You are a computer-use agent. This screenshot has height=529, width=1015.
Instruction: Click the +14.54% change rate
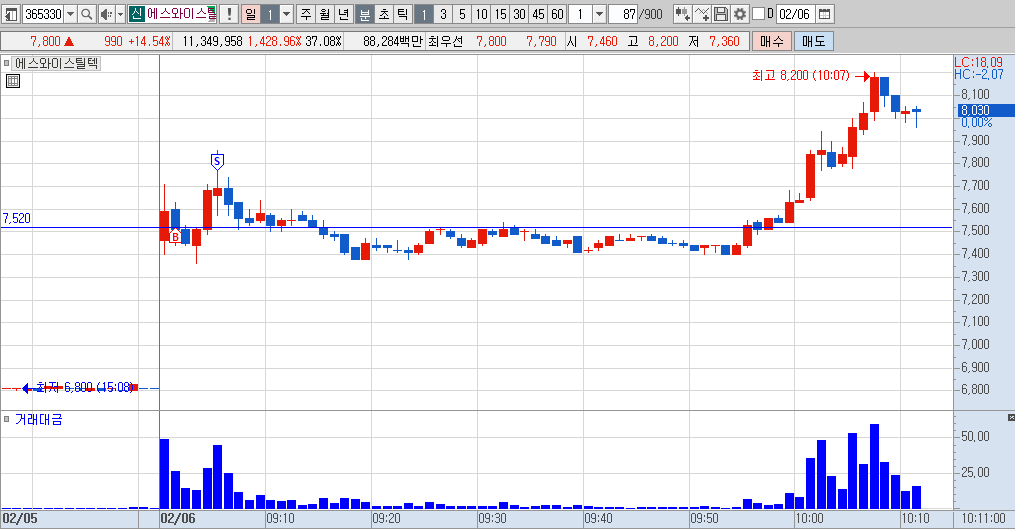tap(149, 41)
